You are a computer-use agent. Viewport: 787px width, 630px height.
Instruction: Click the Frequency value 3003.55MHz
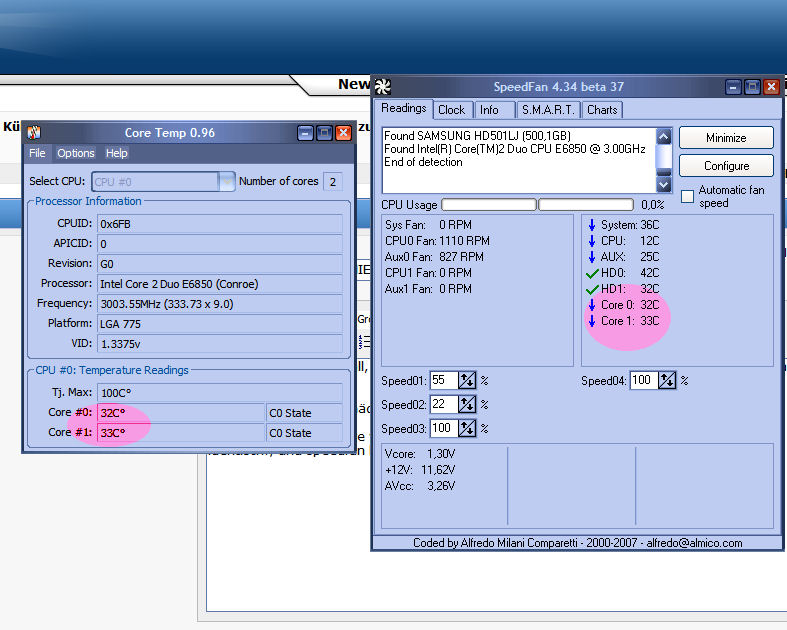[220, 304]
